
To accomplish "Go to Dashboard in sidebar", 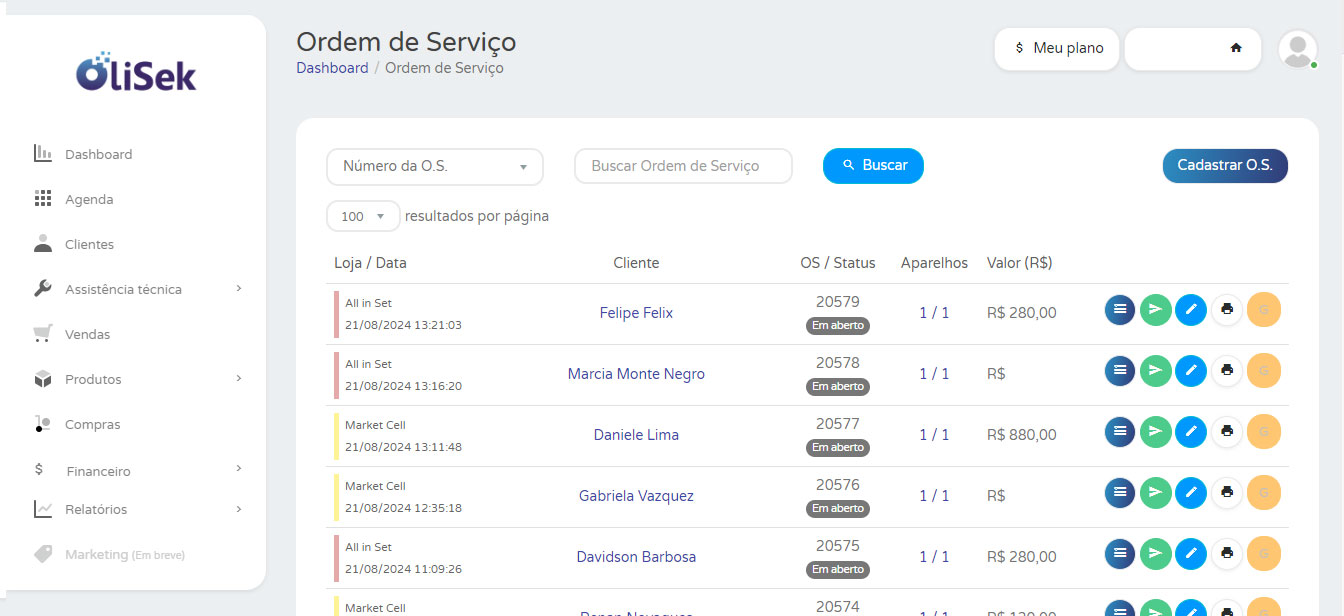I will (x=98, y=154).
